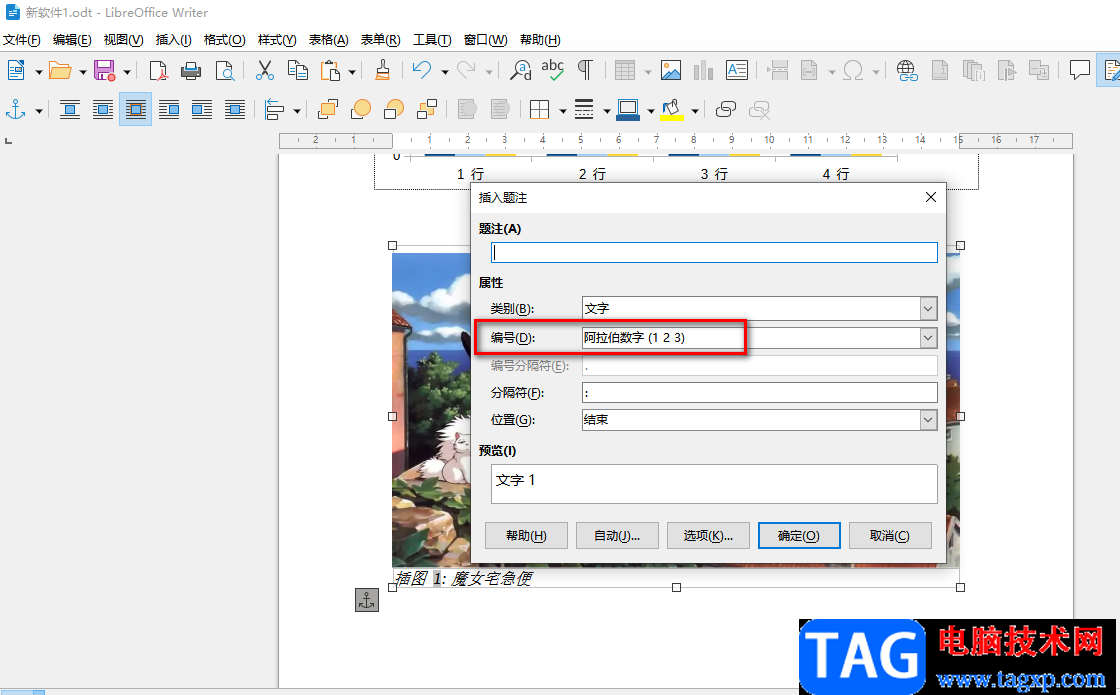Image resolution: width=1120 pixels, height=695 pixels.
Task: Click the Borders icon
Action: point(540,110)
